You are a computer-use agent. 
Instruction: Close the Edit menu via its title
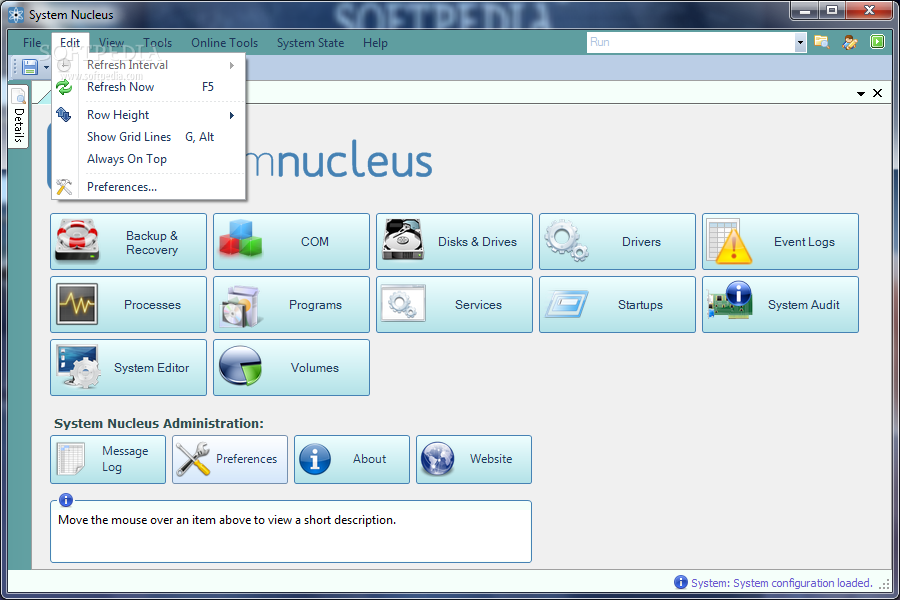point(70,42)
